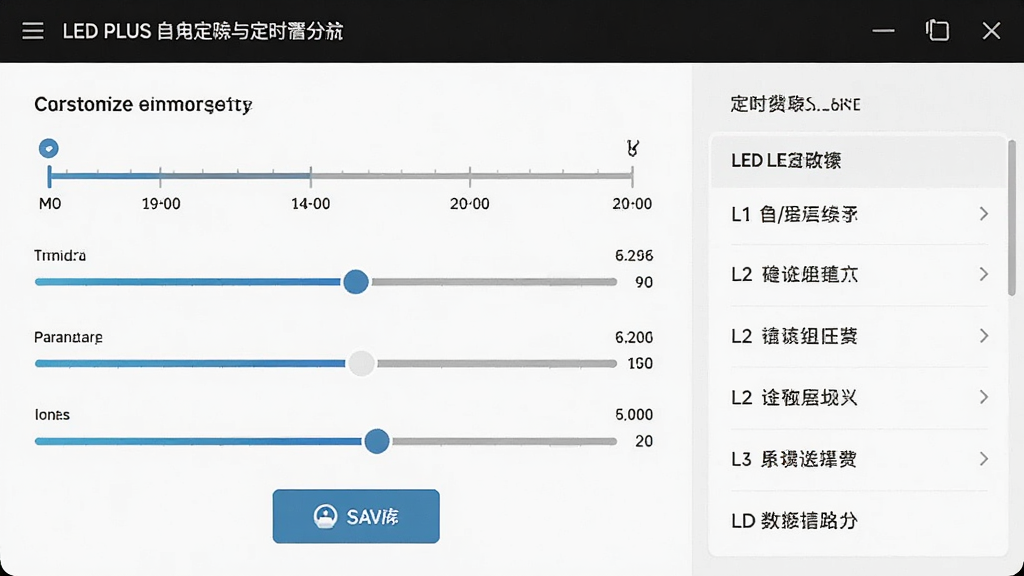1024x576 pixels.
Task: Expand the last L2 row chevron
Action: pyautogui.click(x=984, y=397)
